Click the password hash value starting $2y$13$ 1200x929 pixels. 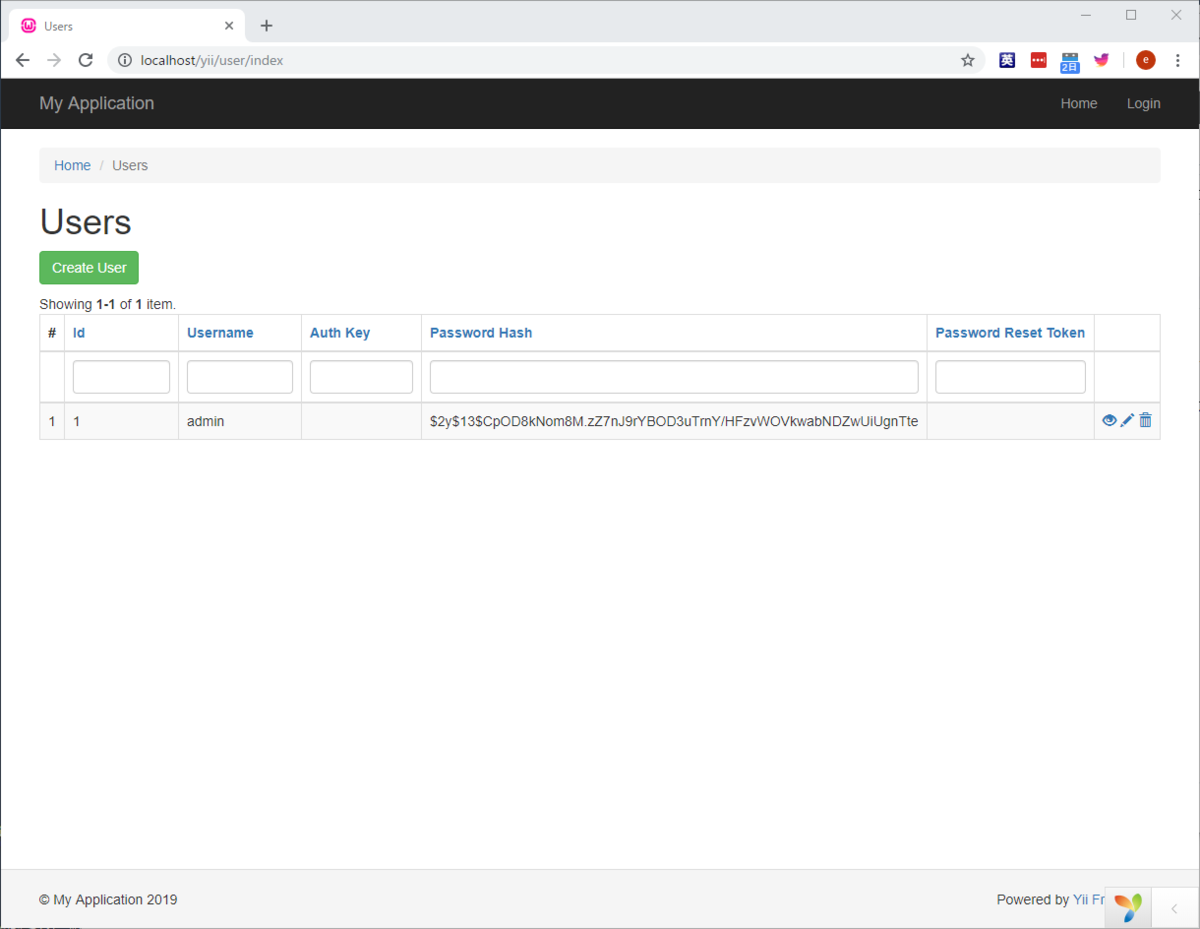pyautogui.click(x=674, y=421)
